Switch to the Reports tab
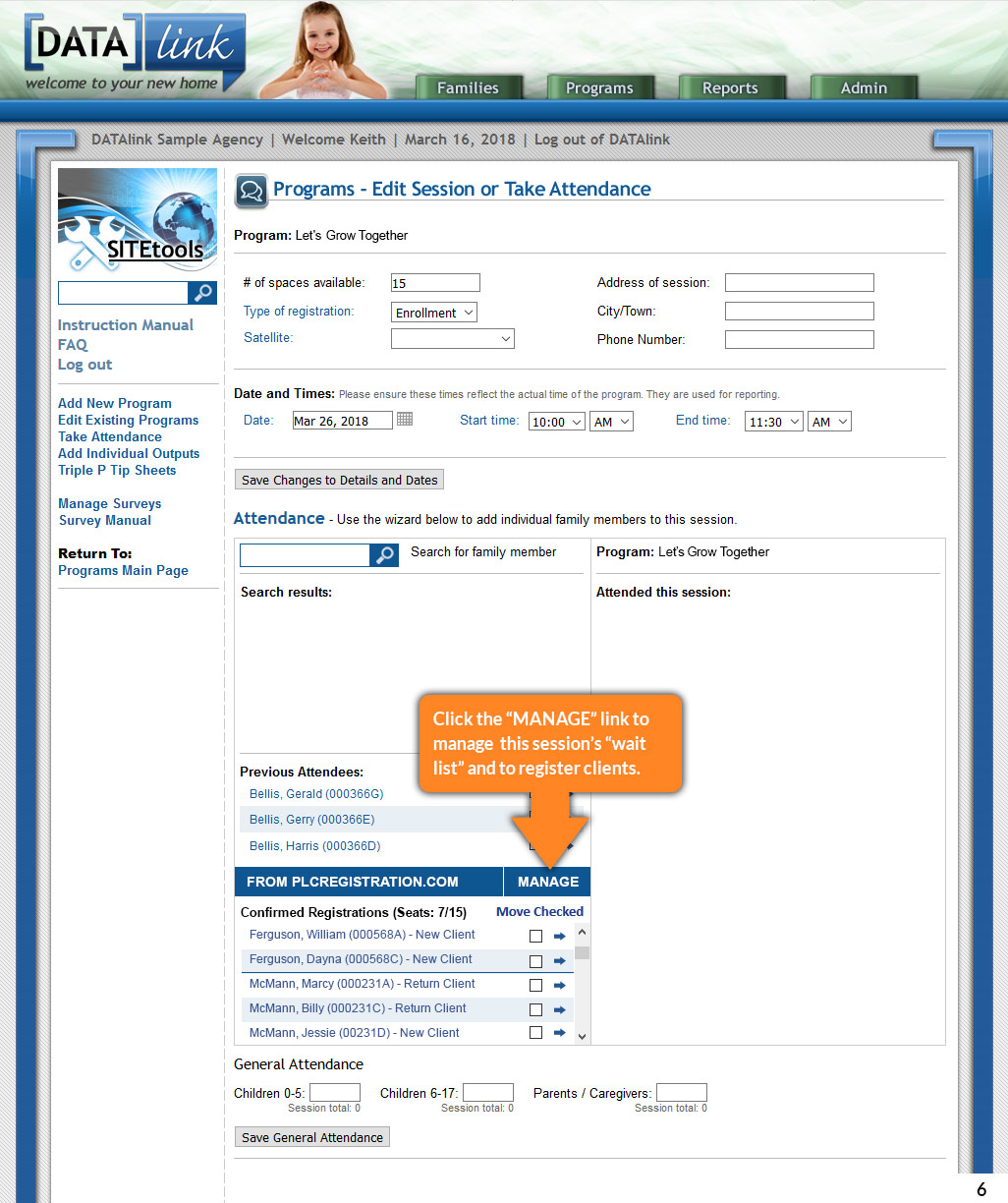1008x1203 pixels. click(730, 88)
